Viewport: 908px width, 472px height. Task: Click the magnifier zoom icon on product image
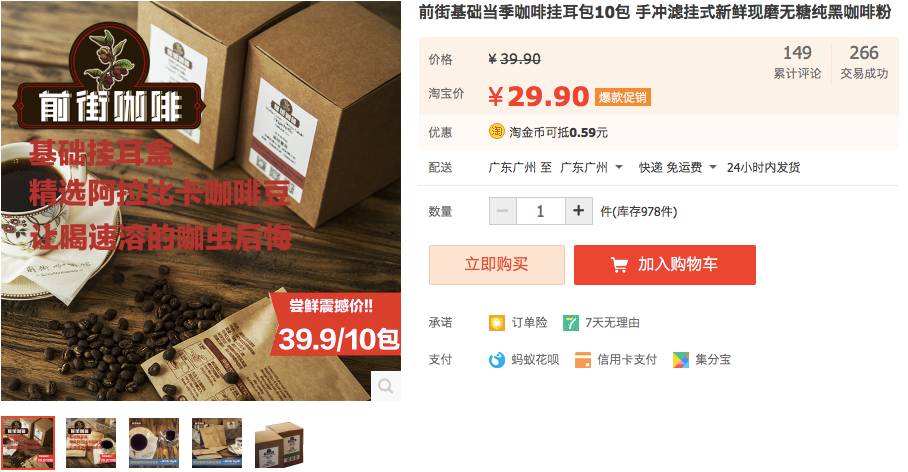(x=386, y=385)
